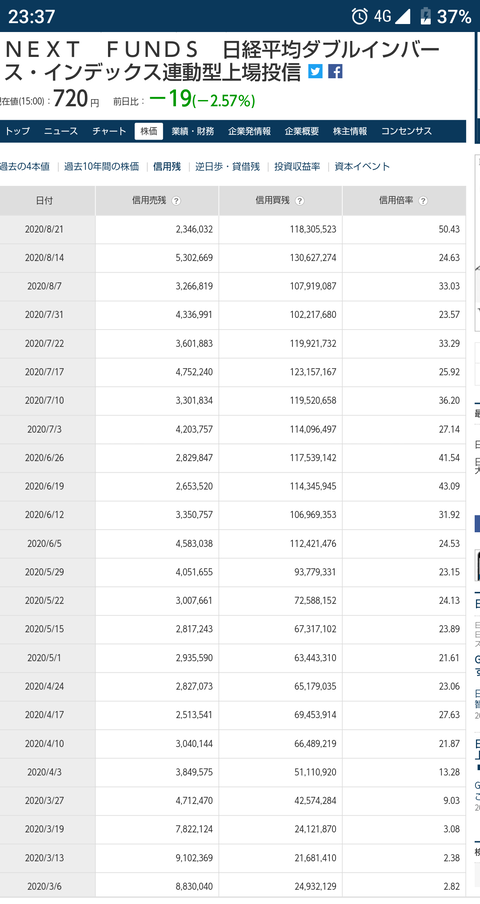
Task: Open 過去10年間の株価 link
Action: [x=101, y=167]
